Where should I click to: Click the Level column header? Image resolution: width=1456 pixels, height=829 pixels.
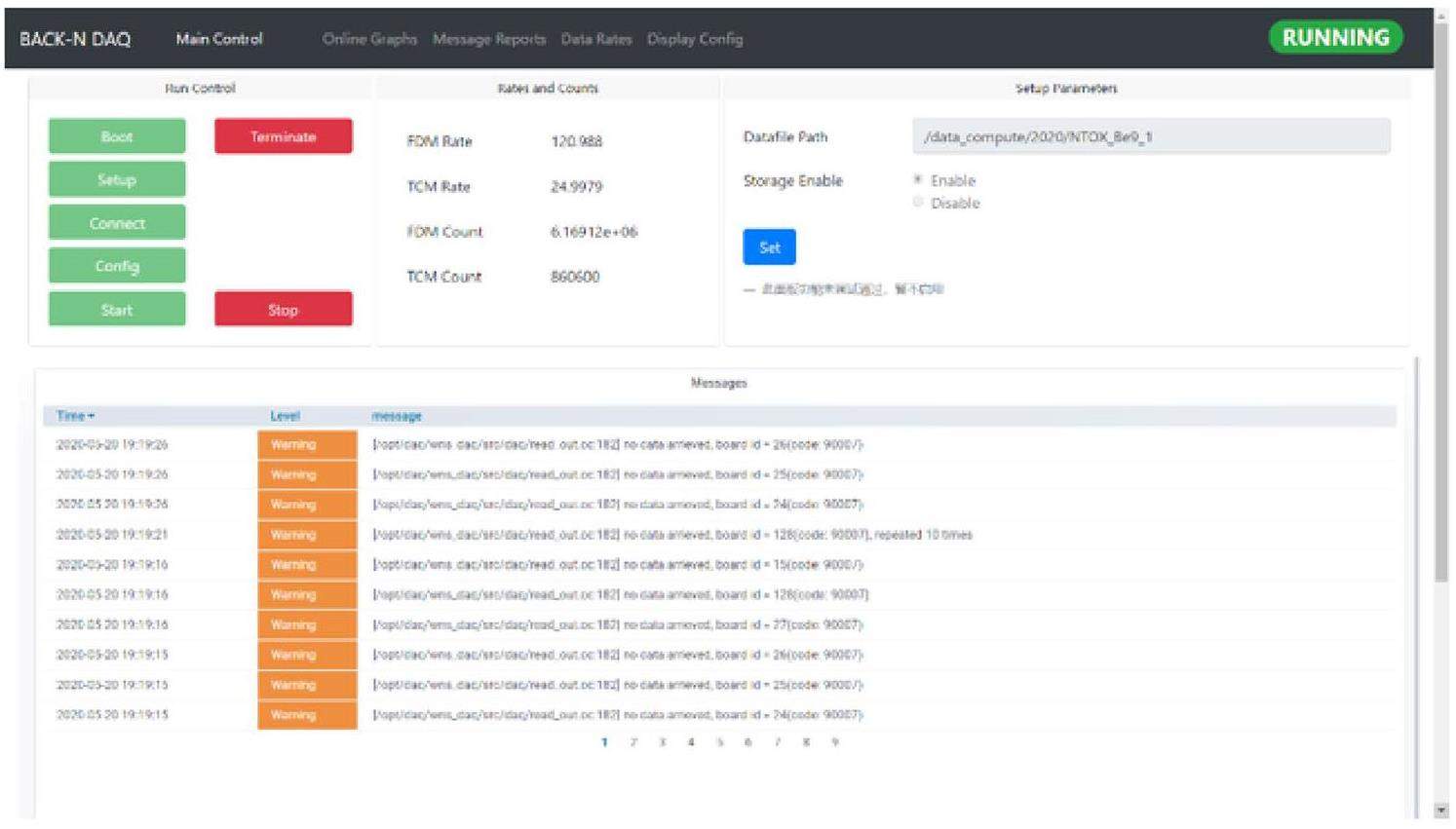click(x=285, y=416)
